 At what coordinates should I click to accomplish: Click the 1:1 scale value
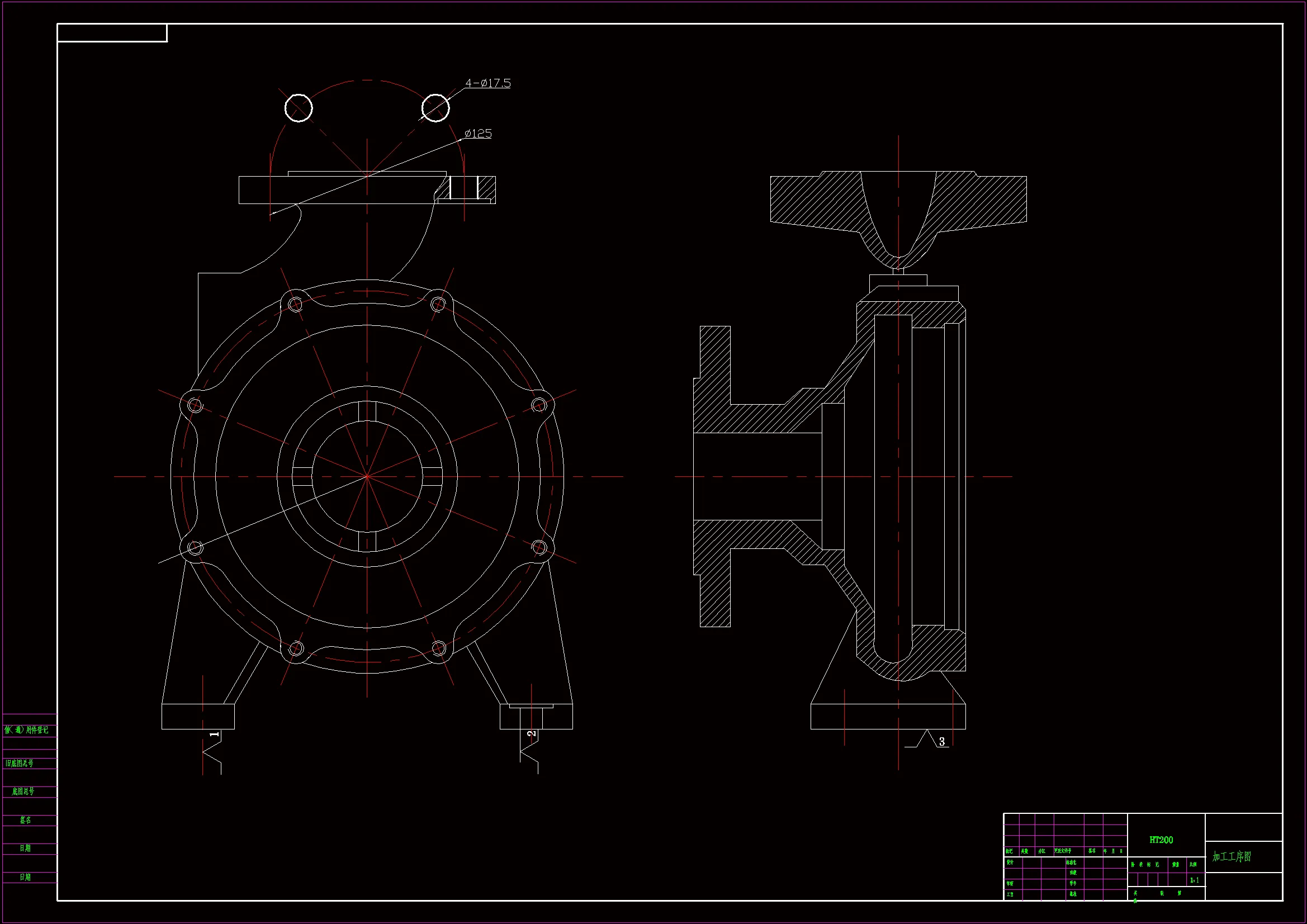coord(1194,880)
